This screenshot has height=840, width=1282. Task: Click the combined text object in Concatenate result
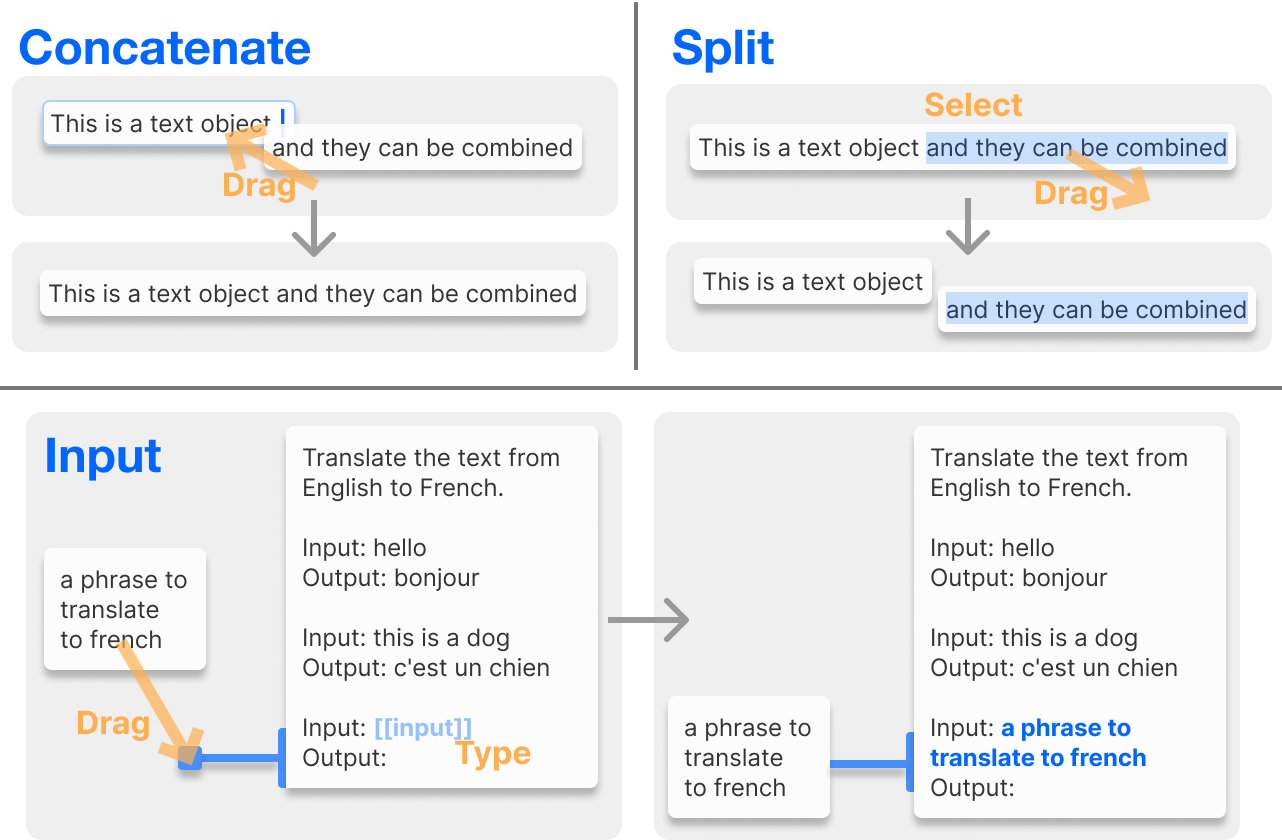click(x=313, y=294)
